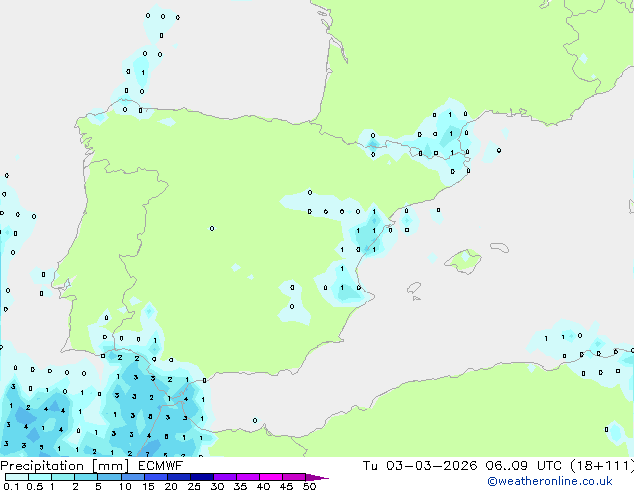Click the '06..09 UTC' time label
This screenshot has height=490, width=634.
523,466
